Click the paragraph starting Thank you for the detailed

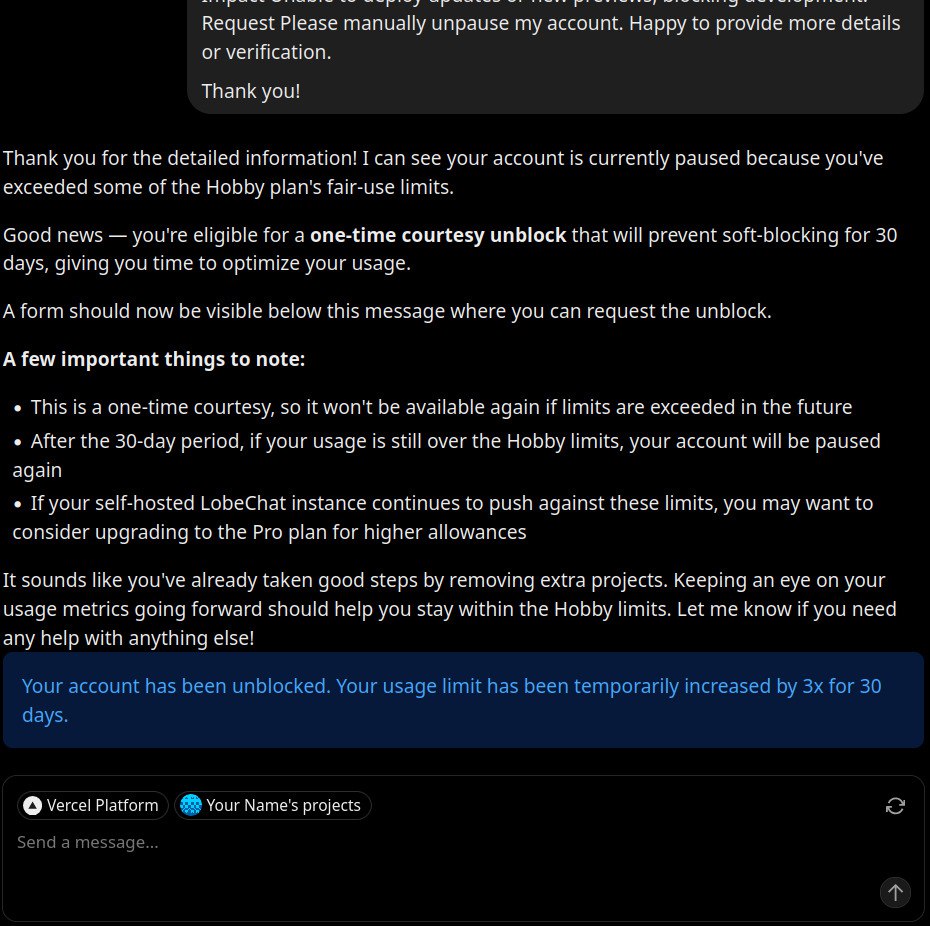(x=443, y=172)
